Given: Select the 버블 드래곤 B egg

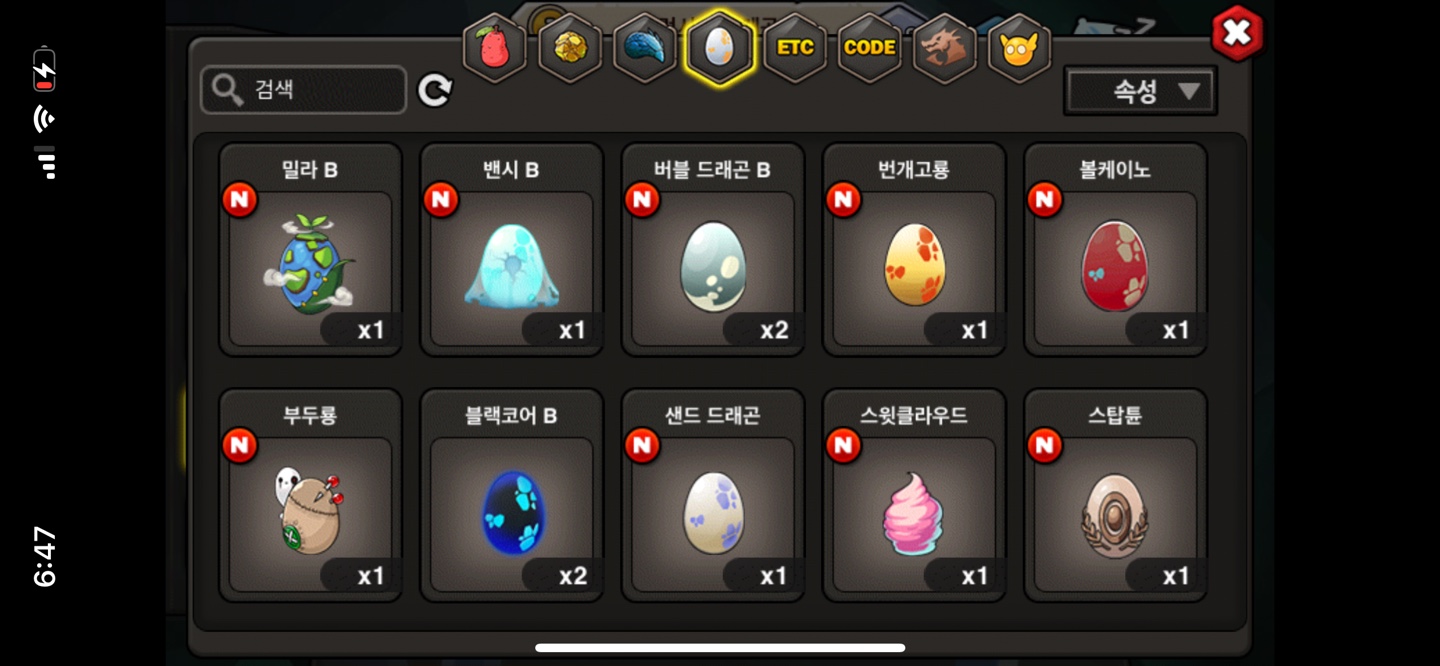Looking at the screenshot, I should click(x=713, y=250).
